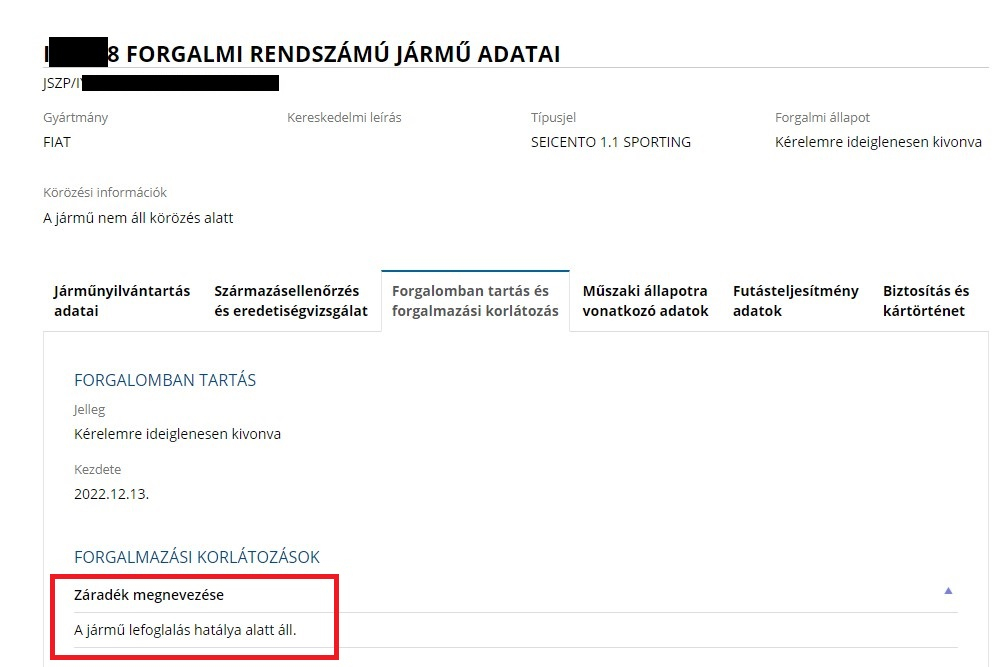Select the 'A jármű lefoglalás hatálya alatt áll' row
The height and width of the screenshot is (667, 1002).
pyautogui.click(x=185, y=630)
